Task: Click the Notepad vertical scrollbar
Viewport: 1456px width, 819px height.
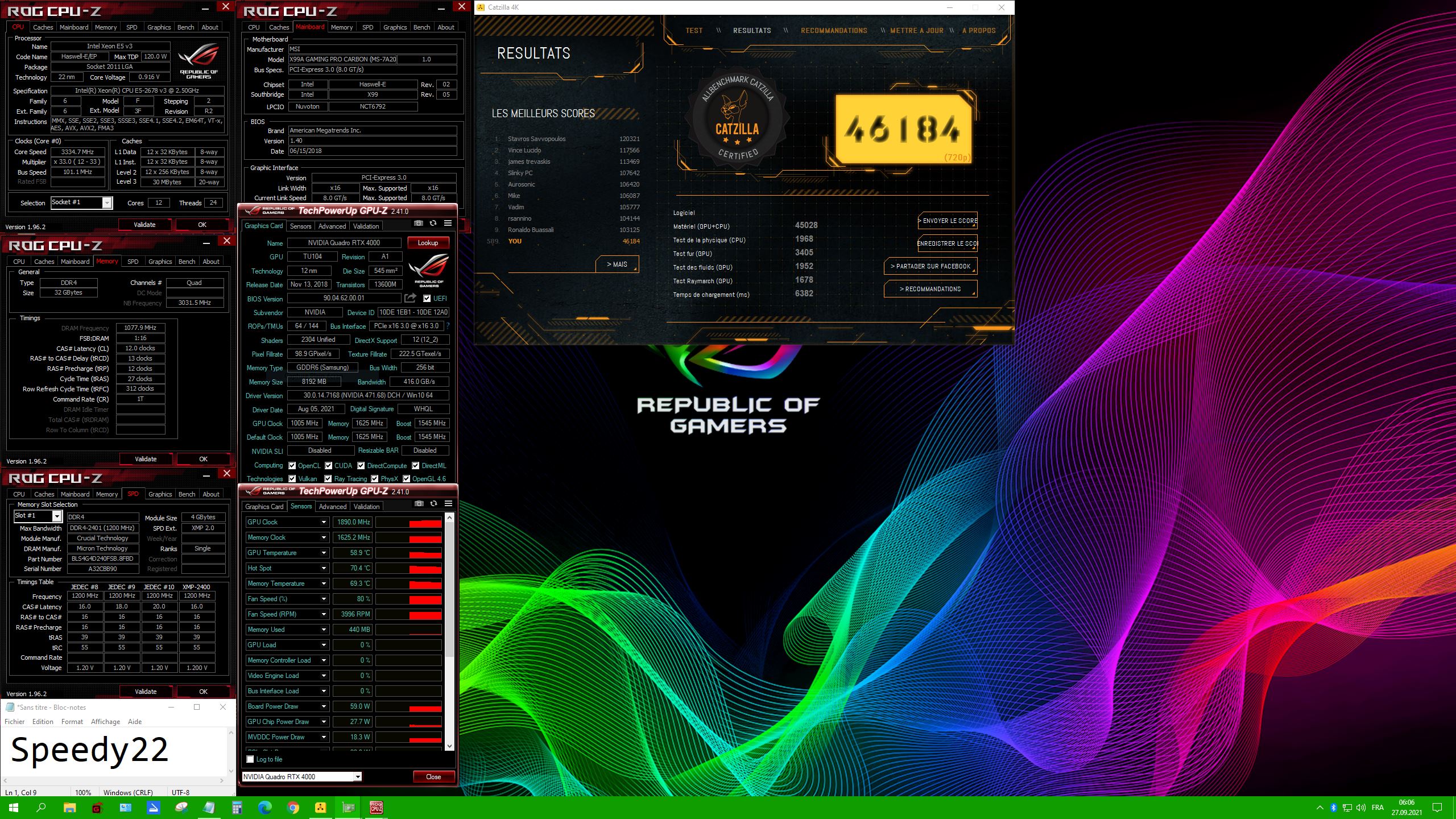Action: [230, 752]
